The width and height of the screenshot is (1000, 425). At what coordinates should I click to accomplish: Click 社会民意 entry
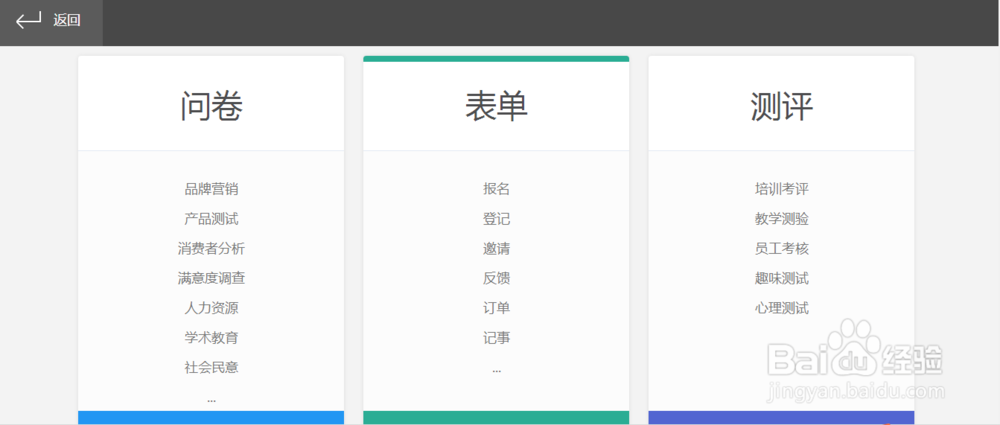(x=211, y=368)
